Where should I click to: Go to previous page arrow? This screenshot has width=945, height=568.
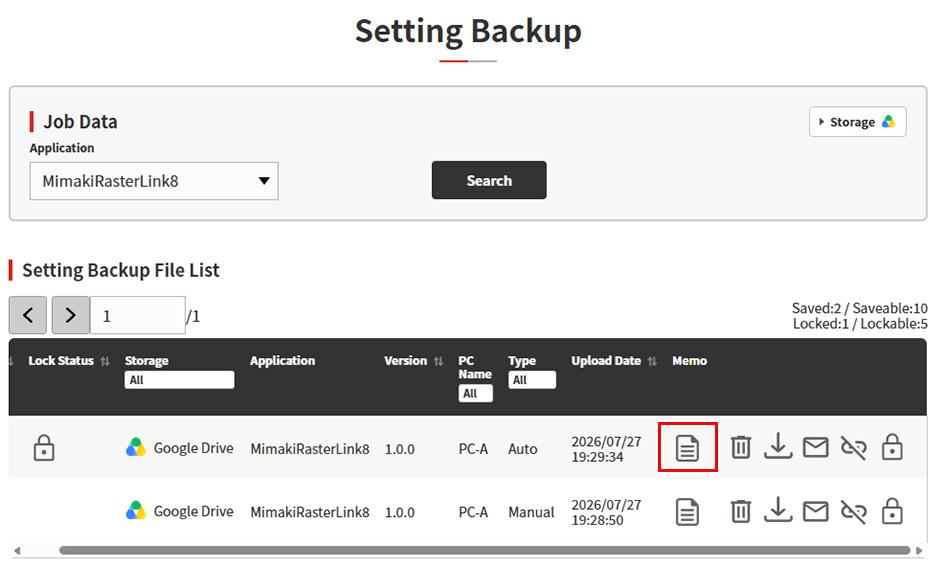coord(28,315)
